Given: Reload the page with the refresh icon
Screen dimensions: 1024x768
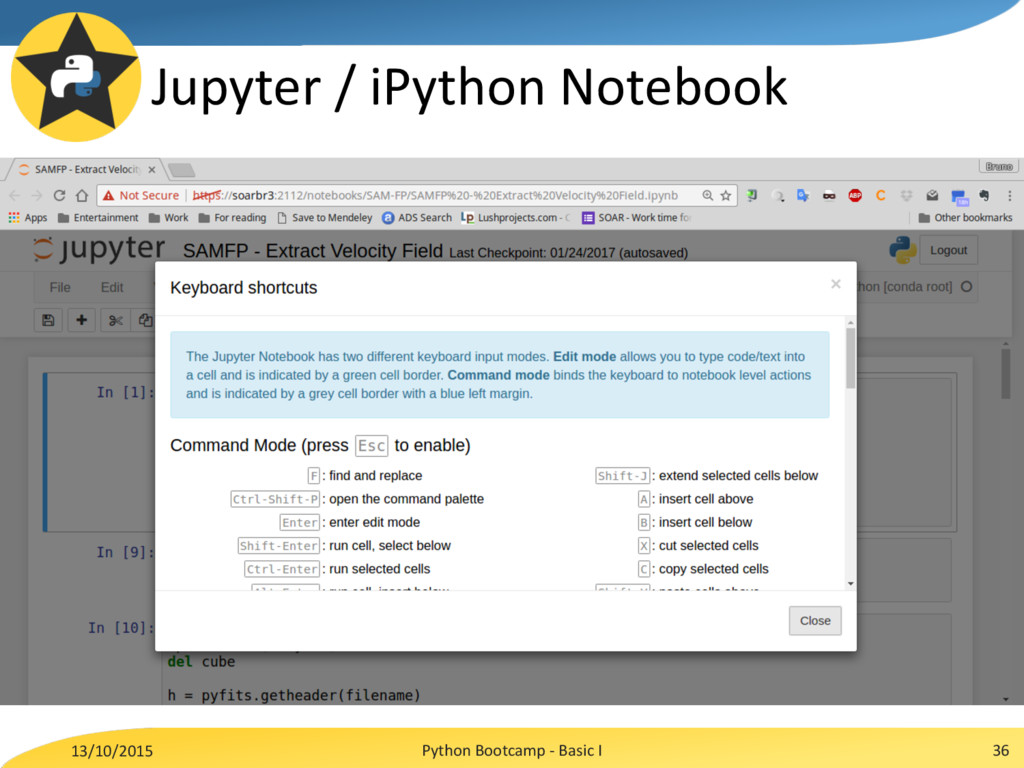Looking at the screenshot, I should click(x=59, y=195).
